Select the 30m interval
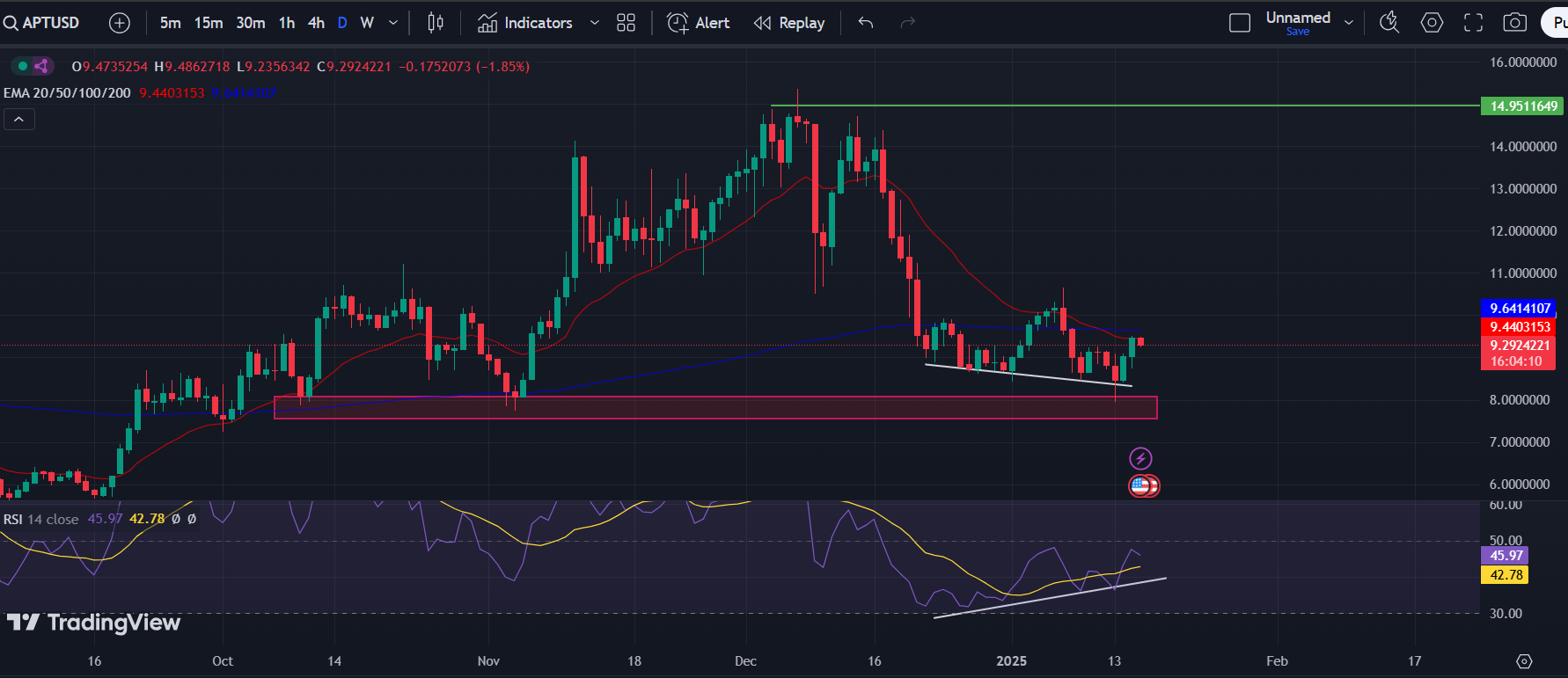The image size is (1568, 678). point(251,23)
